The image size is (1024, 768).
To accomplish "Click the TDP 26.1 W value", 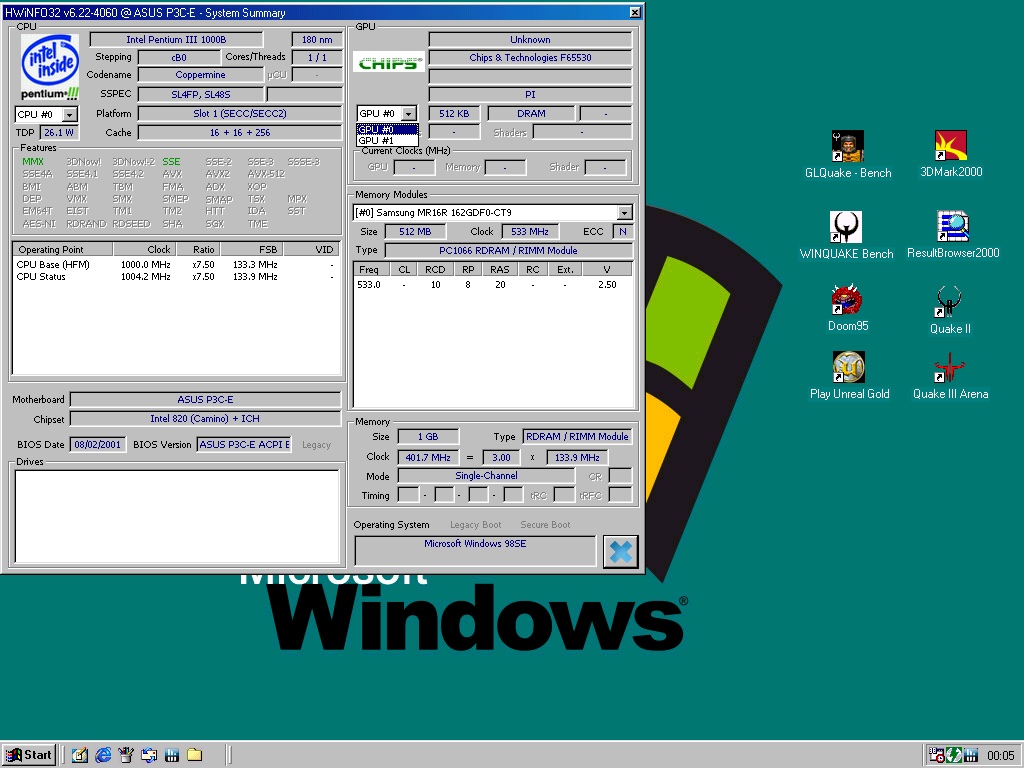I will pyautogui.click(x=59, y=133).
